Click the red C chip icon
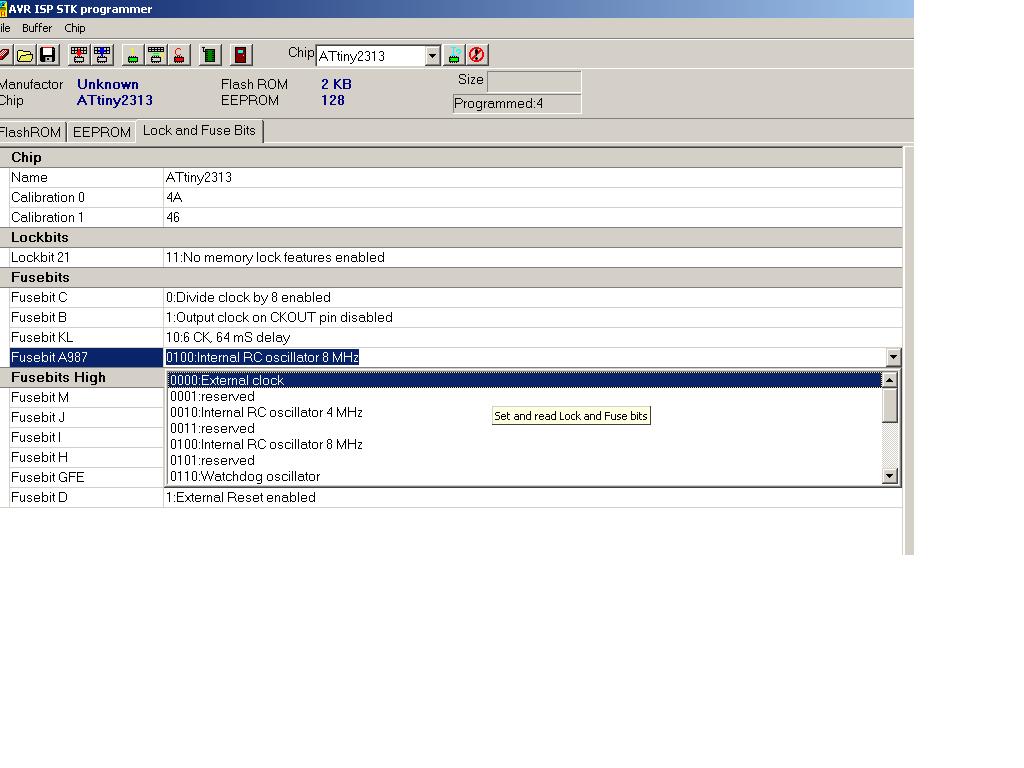 pyautogui.click(x=179, y=55)
